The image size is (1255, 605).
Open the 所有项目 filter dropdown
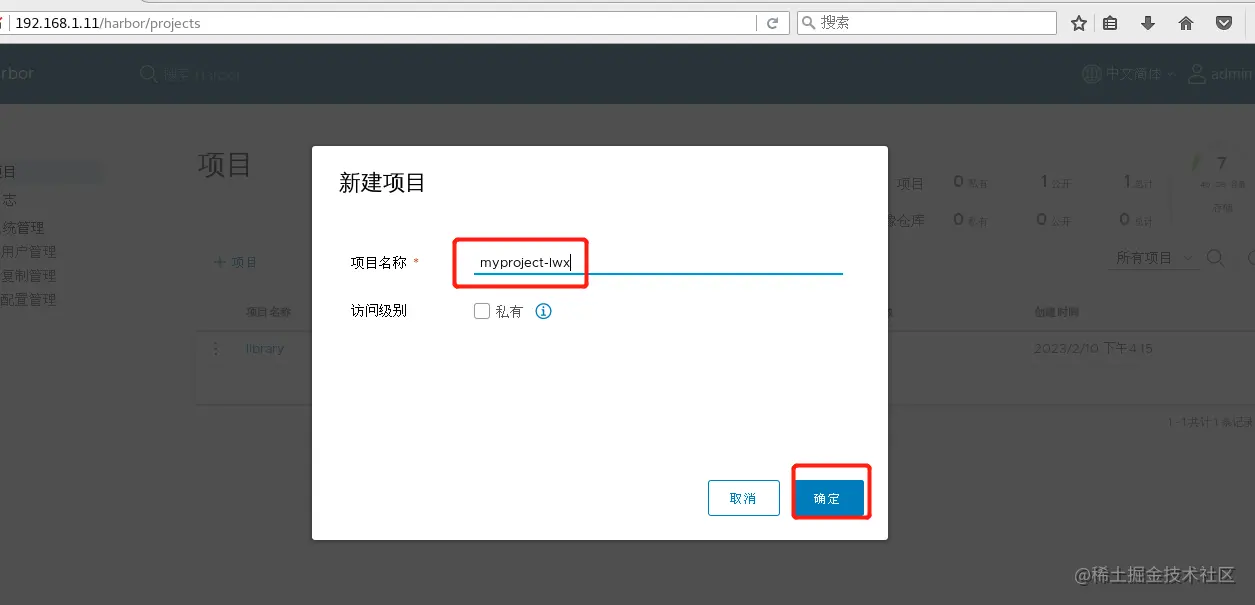(x=1155, y=258)
